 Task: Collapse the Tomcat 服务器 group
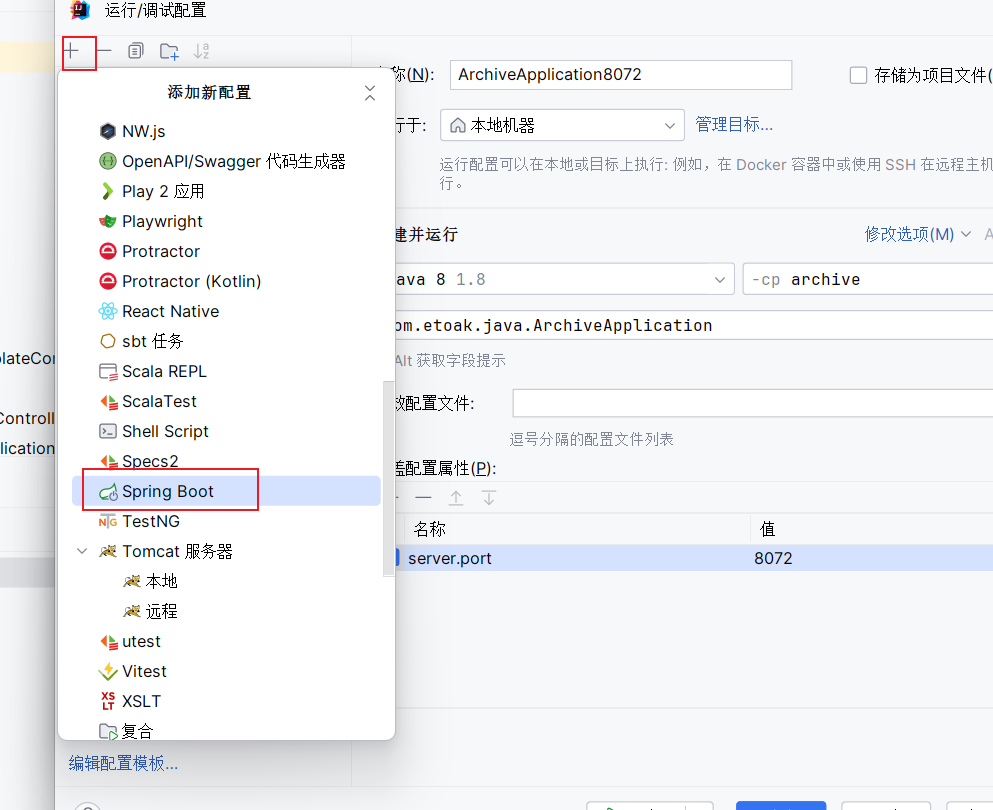pos(82,552)
